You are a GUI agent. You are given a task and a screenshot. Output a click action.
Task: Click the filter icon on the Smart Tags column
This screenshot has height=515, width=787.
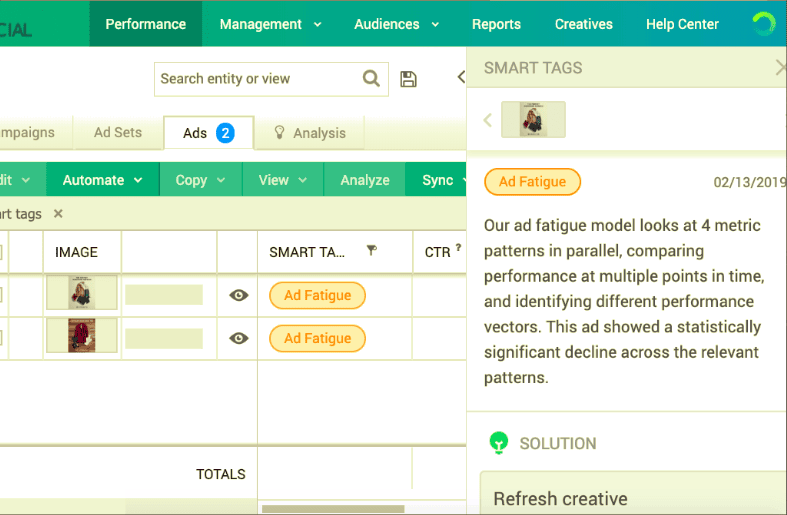371,250
